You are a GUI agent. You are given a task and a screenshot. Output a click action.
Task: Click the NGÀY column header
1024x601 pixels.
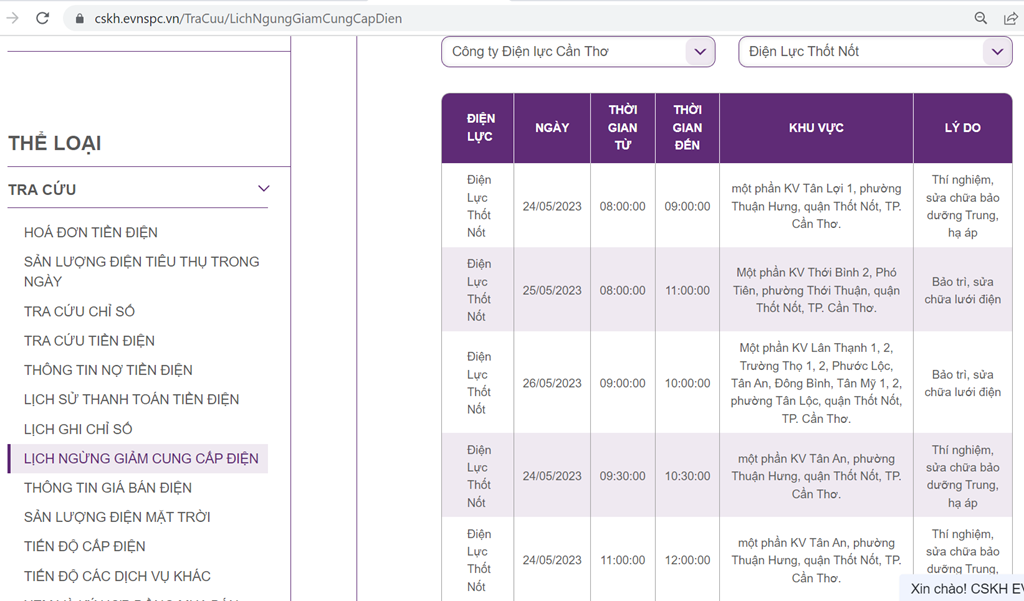click(x=552, y=127)
